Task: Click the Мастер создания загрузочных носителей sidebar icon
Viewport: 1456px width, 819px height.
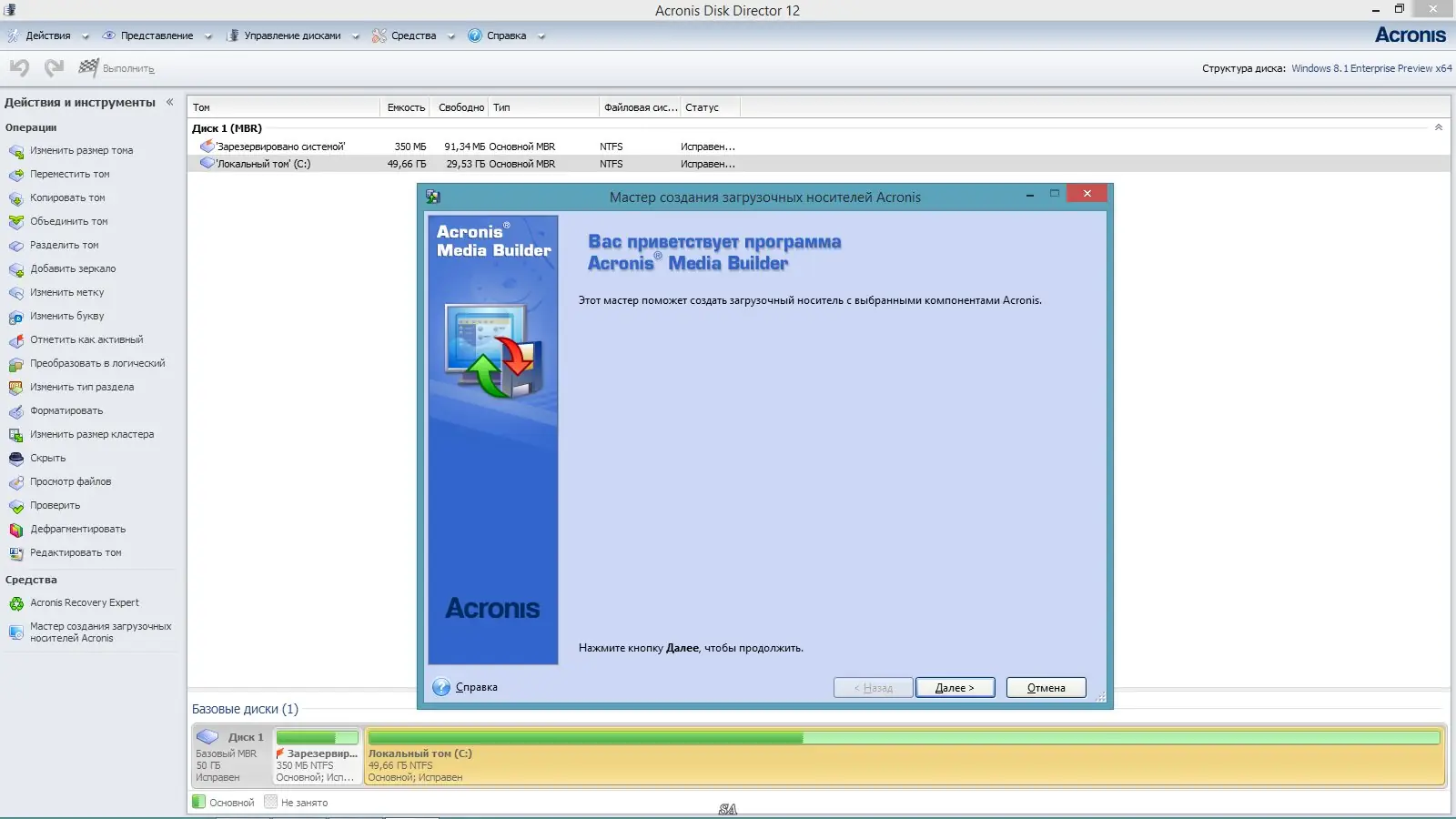Action: [x=16, y=632]
